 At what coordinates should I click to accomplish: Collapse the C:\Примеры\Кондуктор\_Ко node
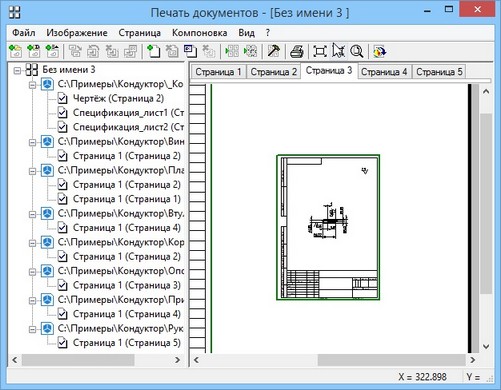32,85
